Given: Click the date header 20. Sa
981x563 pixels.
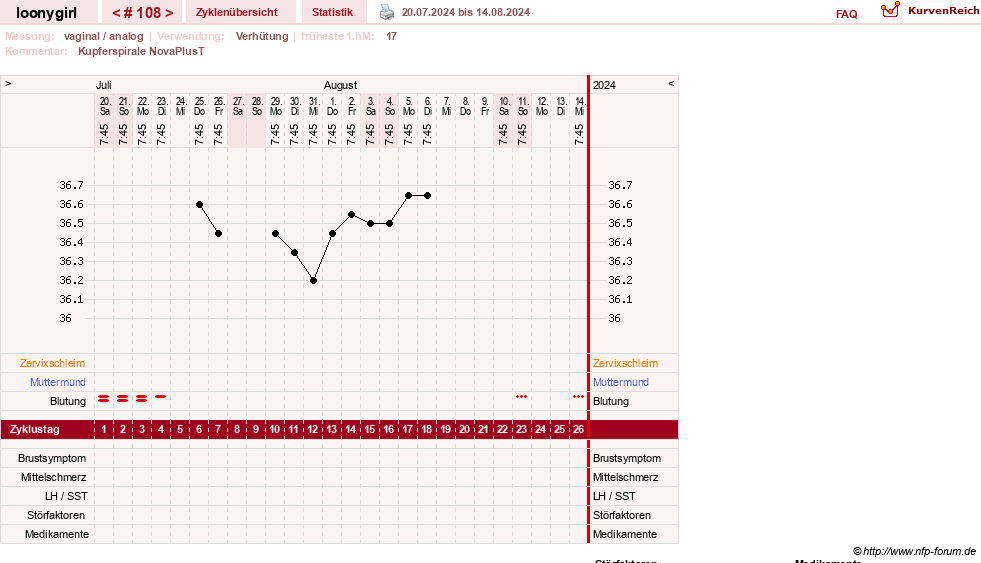Looking at the screenshot, I should point(105,106).
